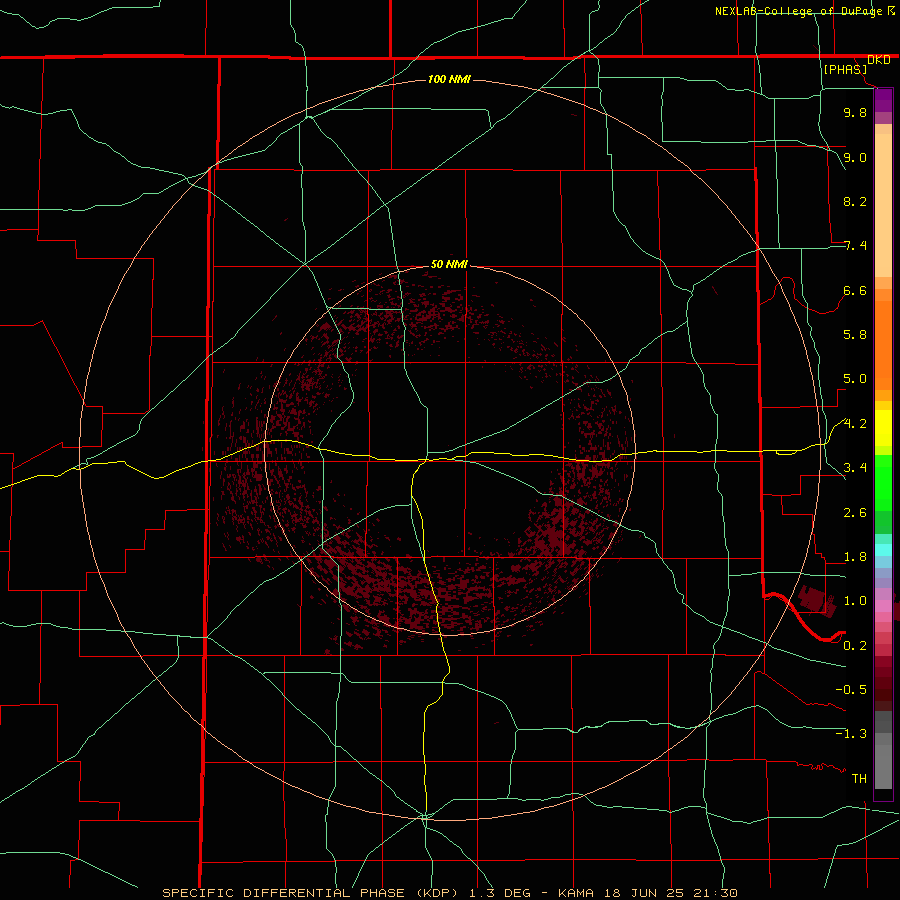Click the 2.6 value on the color scale

(x=855, y=513)
